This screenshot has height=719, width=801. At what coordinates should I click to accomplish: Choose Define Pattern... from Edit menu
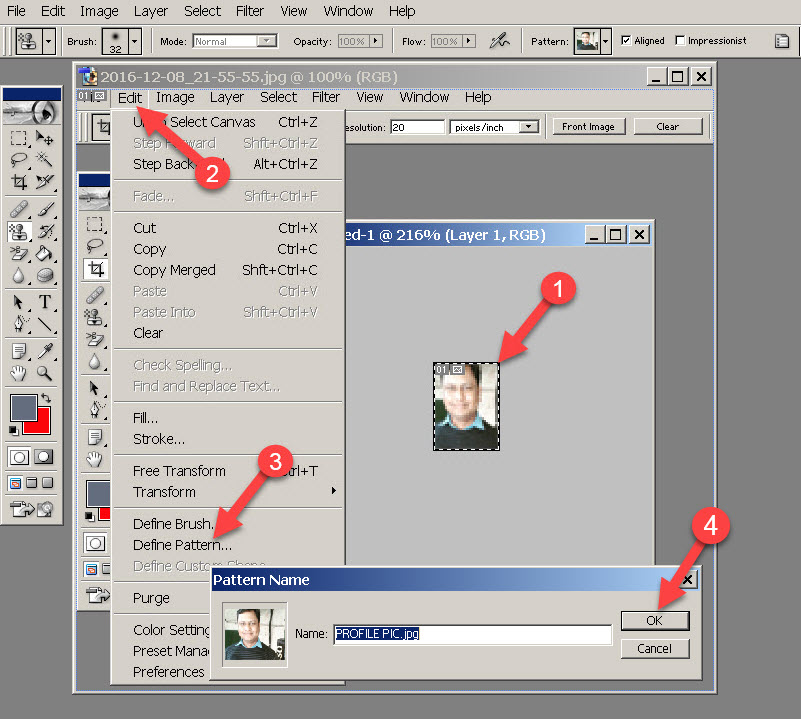pyautogui.click(x=182, y=545)
